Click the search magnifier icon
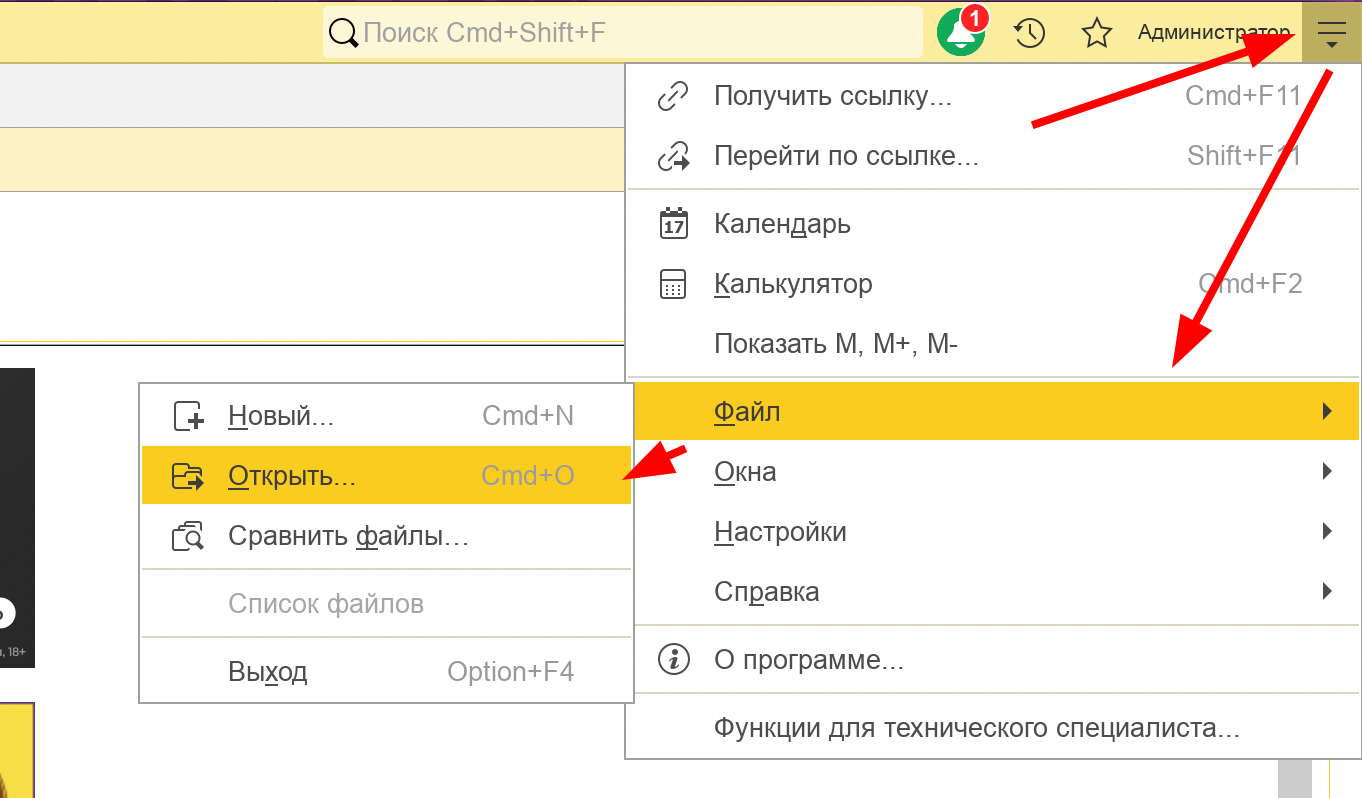Viewport: 1362px width, 798px height. [x=343, y=33]
